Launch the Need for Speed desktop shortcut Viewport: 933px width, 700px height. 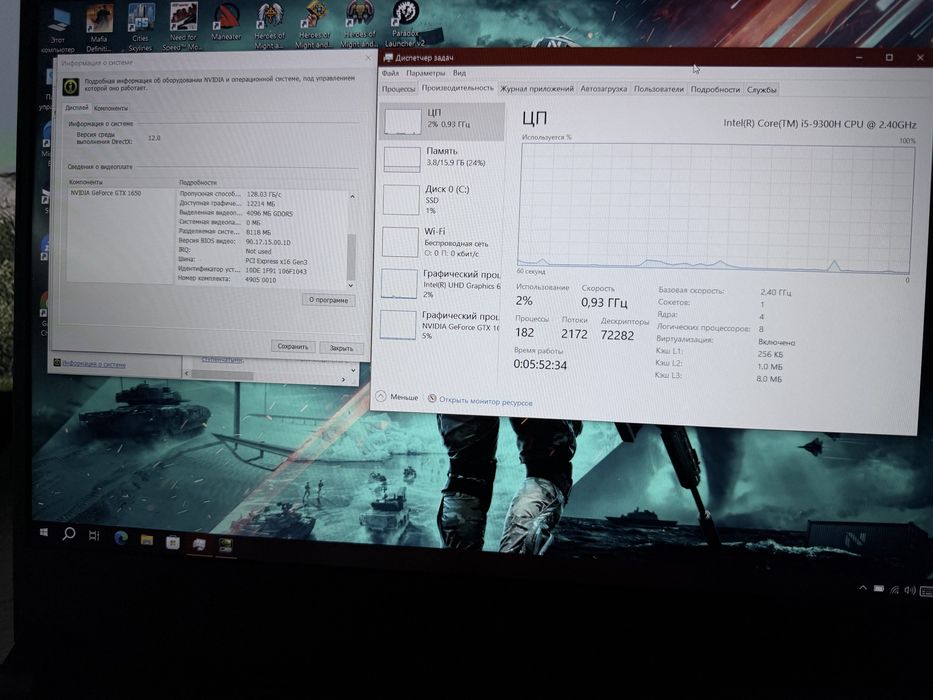coord(183,25)
